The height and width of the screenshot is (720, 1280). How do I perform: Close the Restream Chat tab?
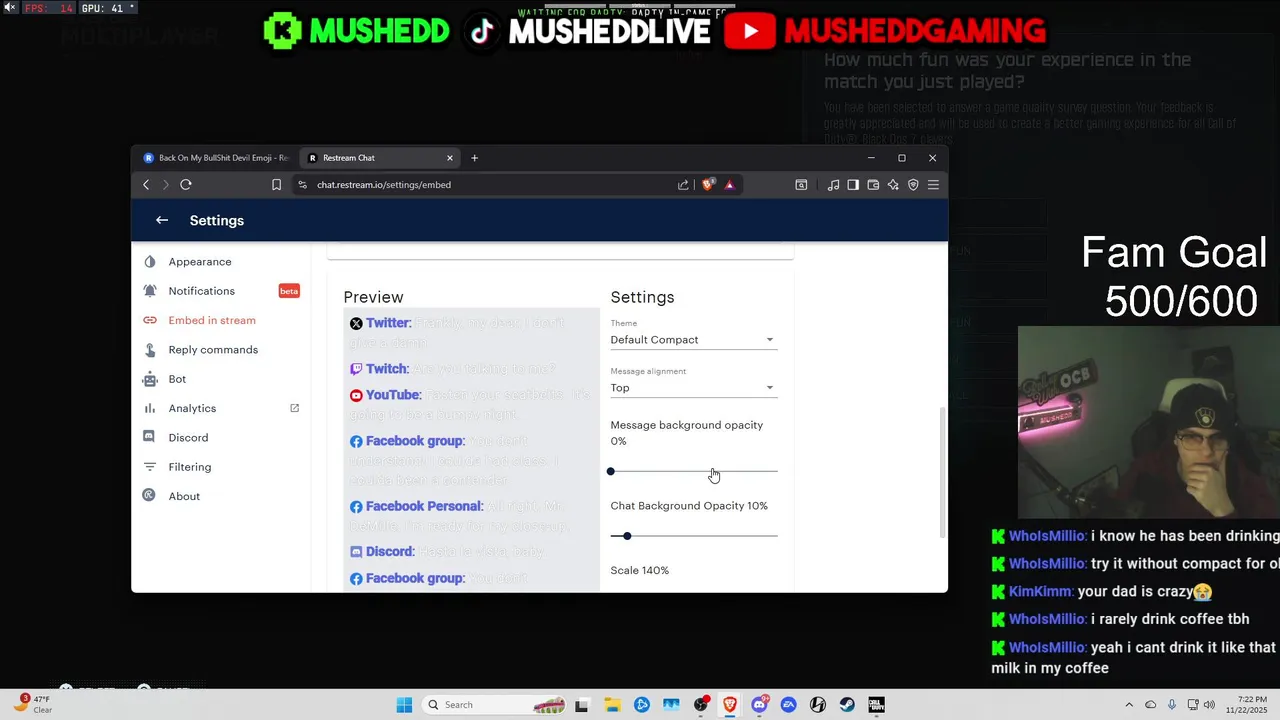click(x=450, y=158)
